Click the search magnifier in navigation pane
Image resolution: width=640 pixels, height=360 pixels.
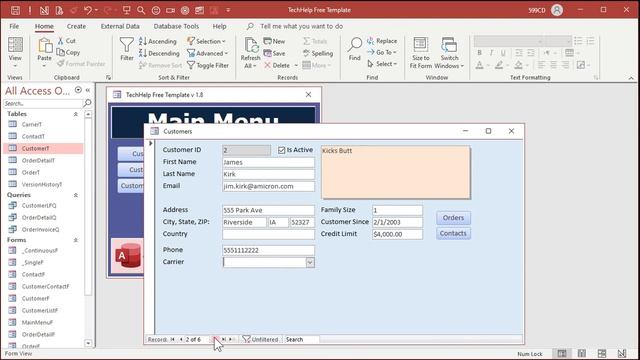(x=87, y=103)
